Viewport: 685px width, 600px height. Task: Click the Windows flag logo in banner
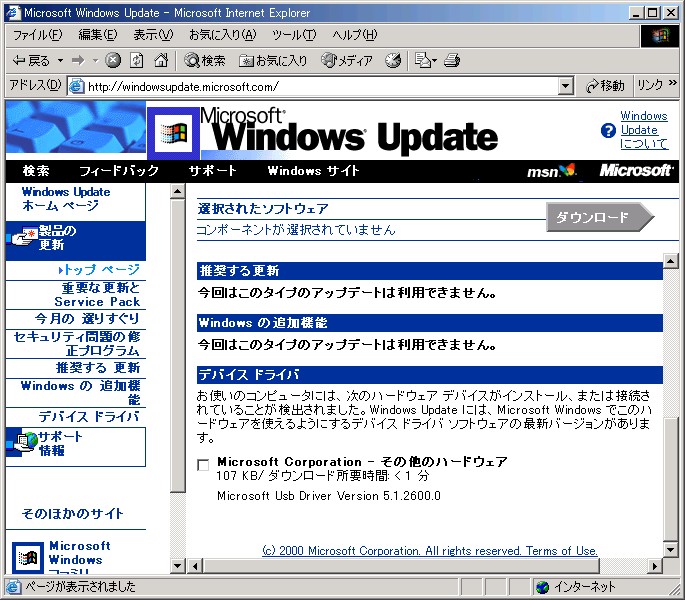pos(173,133)
